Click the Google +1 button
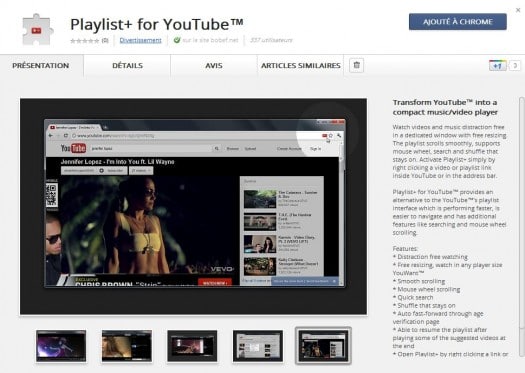The width and height of the screenshot is (525, 373). coord(498,66)
